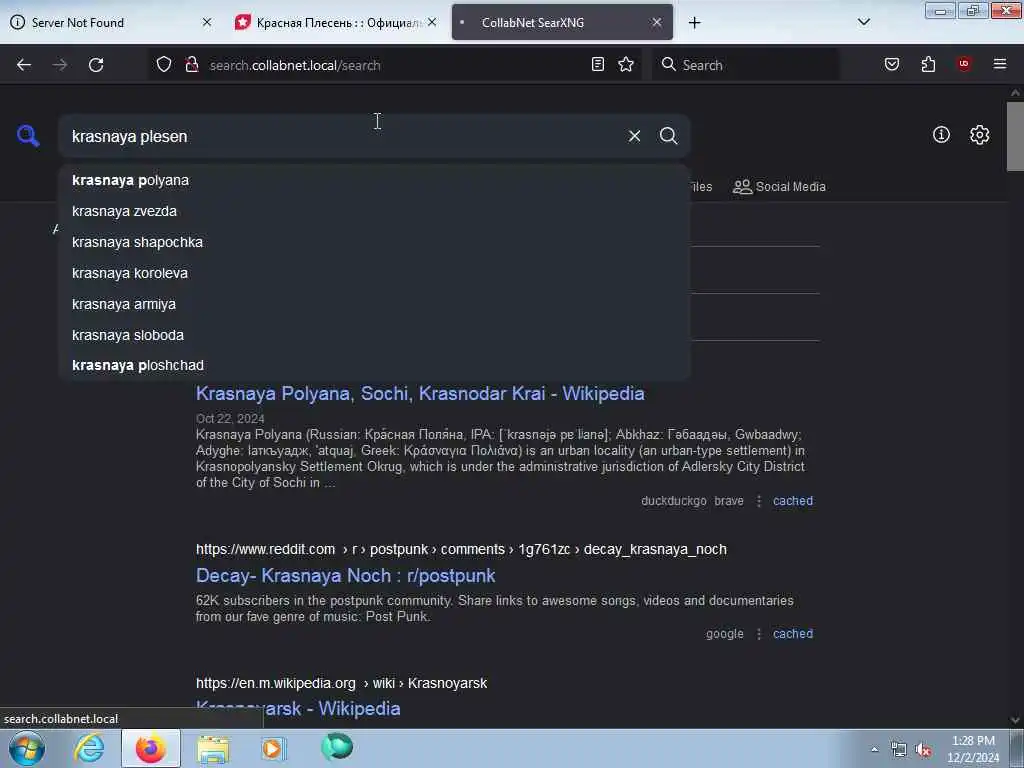The height and width of the screenshot is (768, 1024).
Task: Open the list all tabs dropdown
Action: (x=863, y=22)
